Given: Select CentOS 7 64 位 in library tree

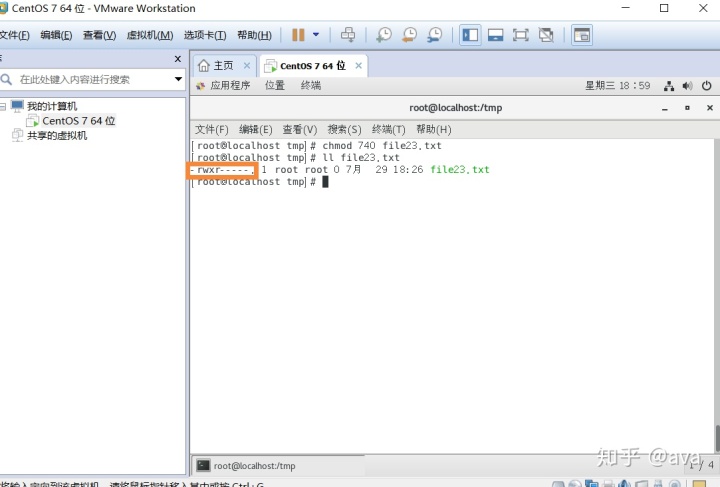Looking at the screenshot, I should click(x=78, y=121).
